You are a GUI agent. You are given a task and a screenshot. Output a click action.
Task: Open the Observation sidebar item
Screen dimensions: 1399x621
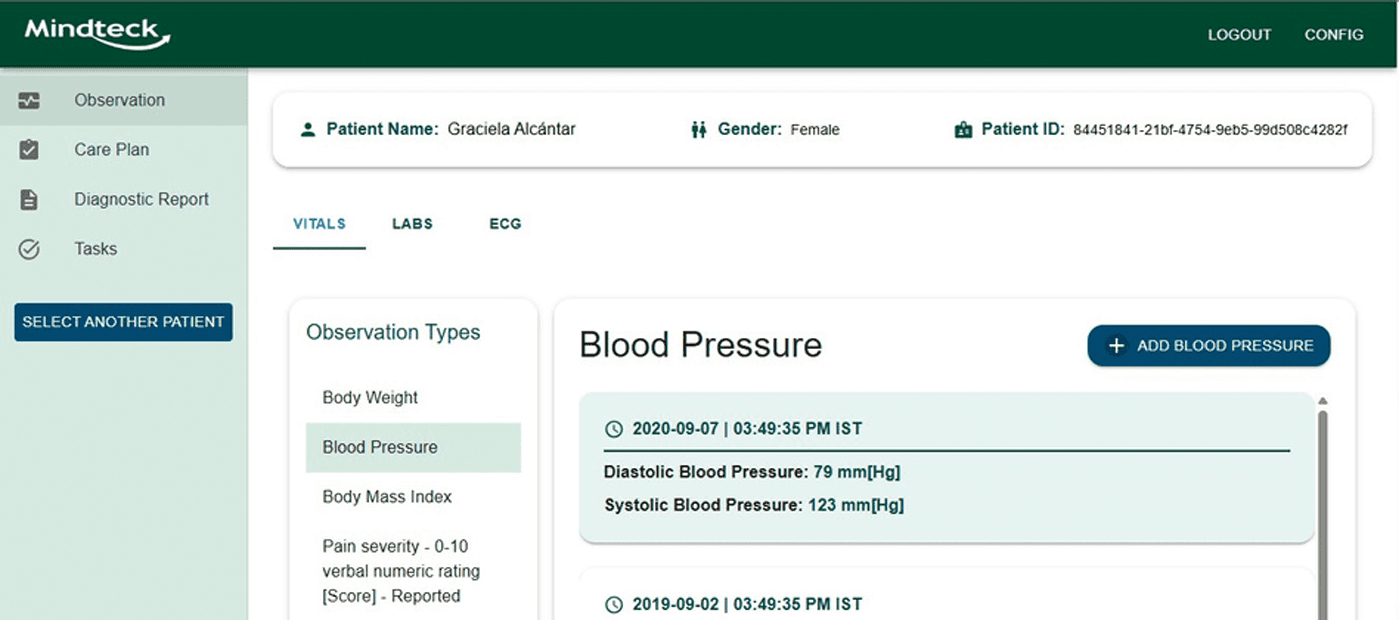click(124, 100)
